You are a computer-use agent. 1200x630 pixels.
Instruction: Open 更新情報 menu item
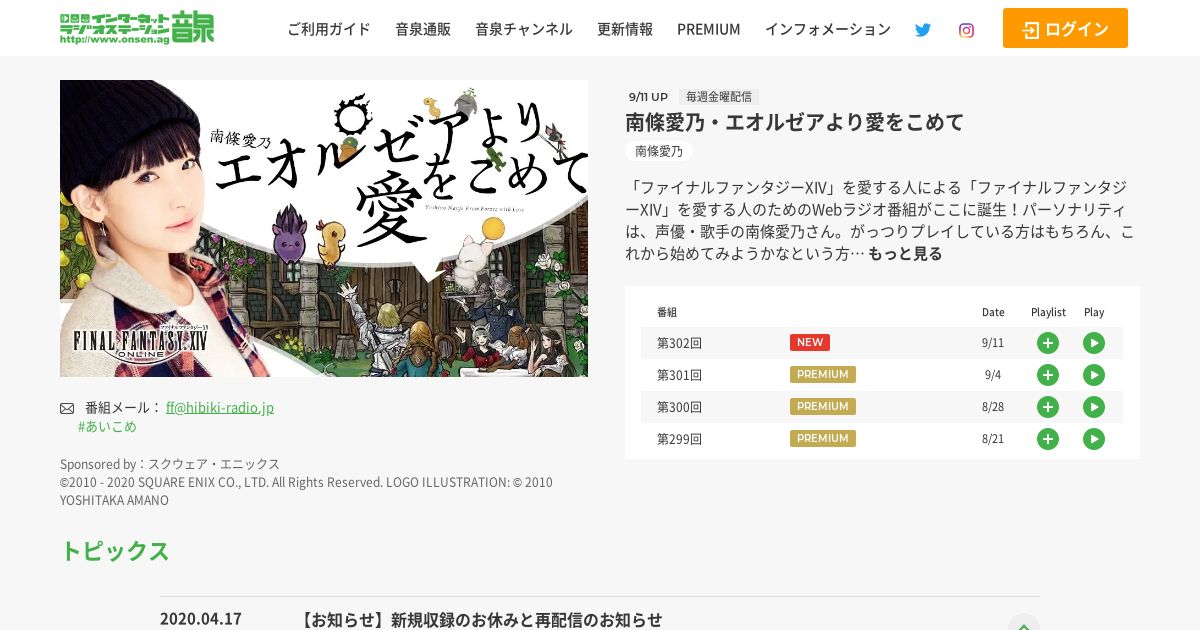(625, 29)
